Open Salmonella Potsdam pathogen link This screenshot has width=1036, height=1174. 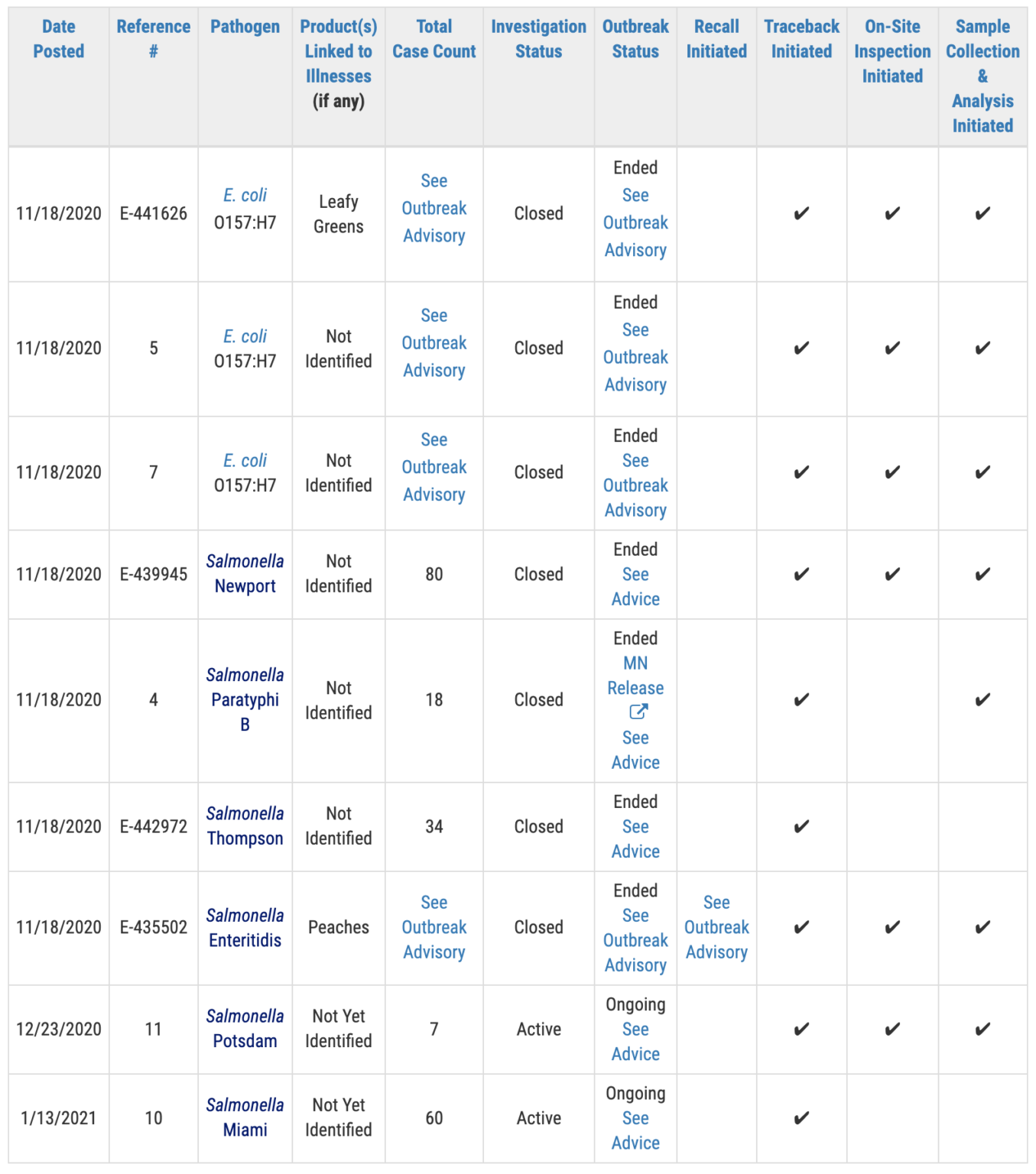(245, 1028)
